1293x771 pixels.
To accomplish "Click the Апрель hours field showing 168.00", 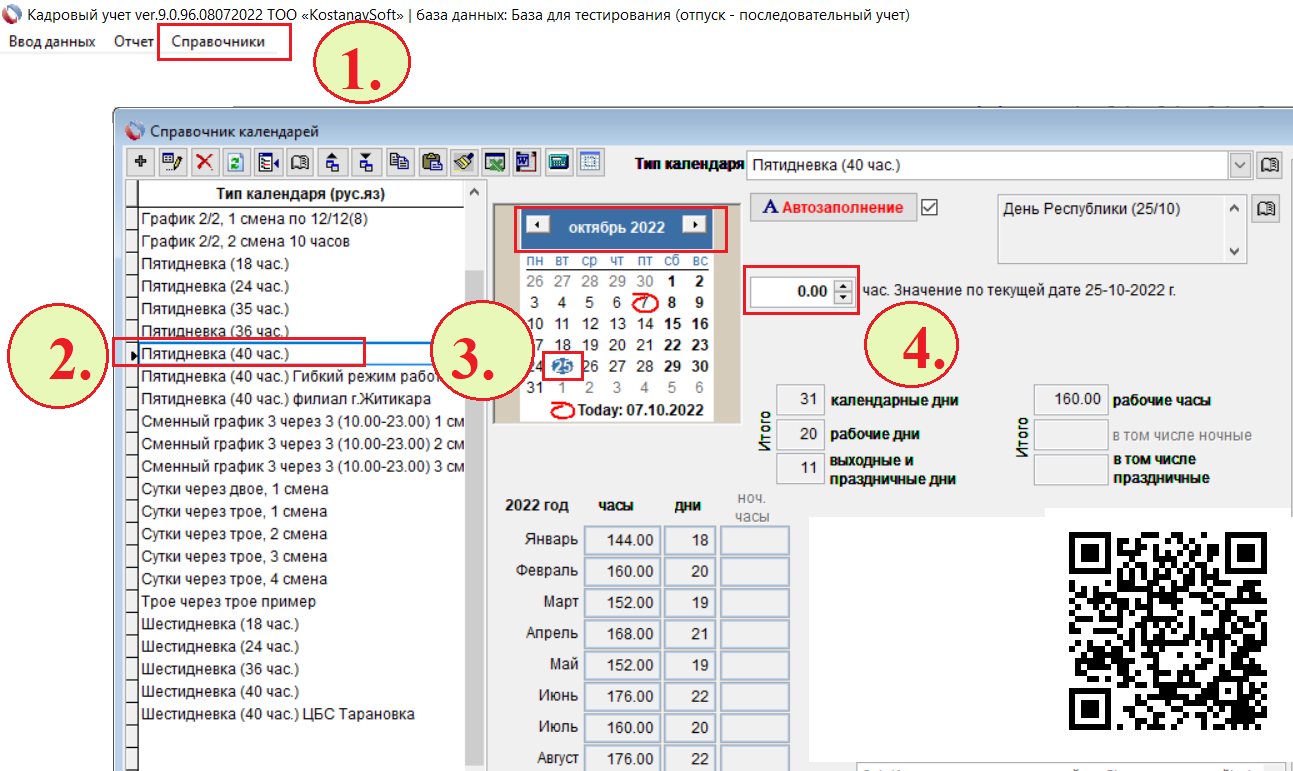I will tap(621, 634).
